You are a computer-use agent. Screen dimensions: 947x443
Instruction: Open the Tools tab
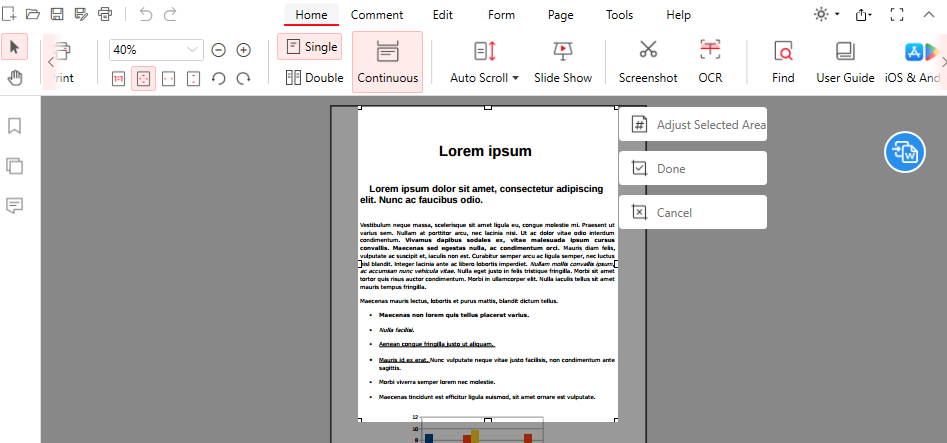tap(620, 15)
